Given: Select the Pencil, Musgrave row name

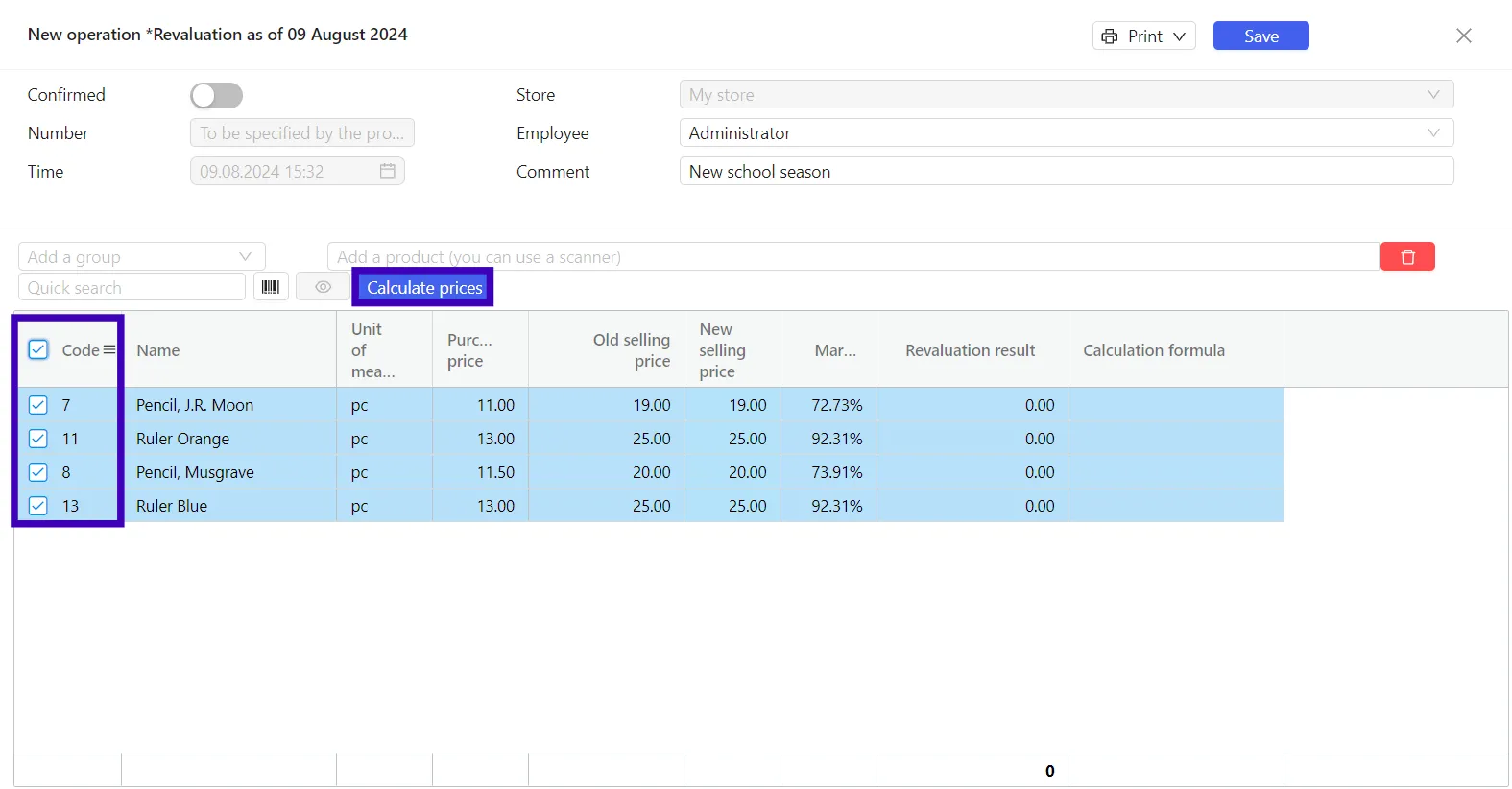Looking at the screenshot, I should point(195,472).
